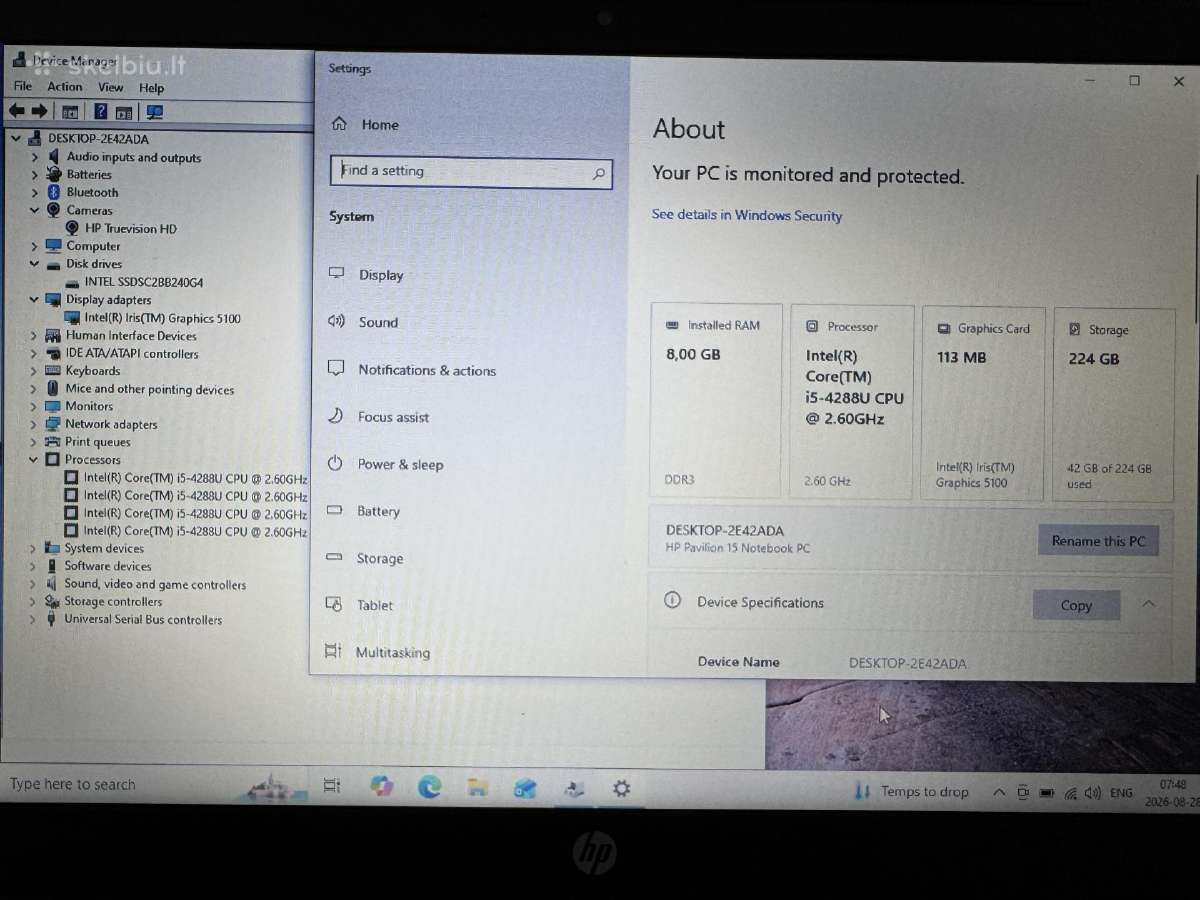Screen dimensions: 1200x900
Task: Open the File menu in Device Manager
Action: (x=23, y=86)
